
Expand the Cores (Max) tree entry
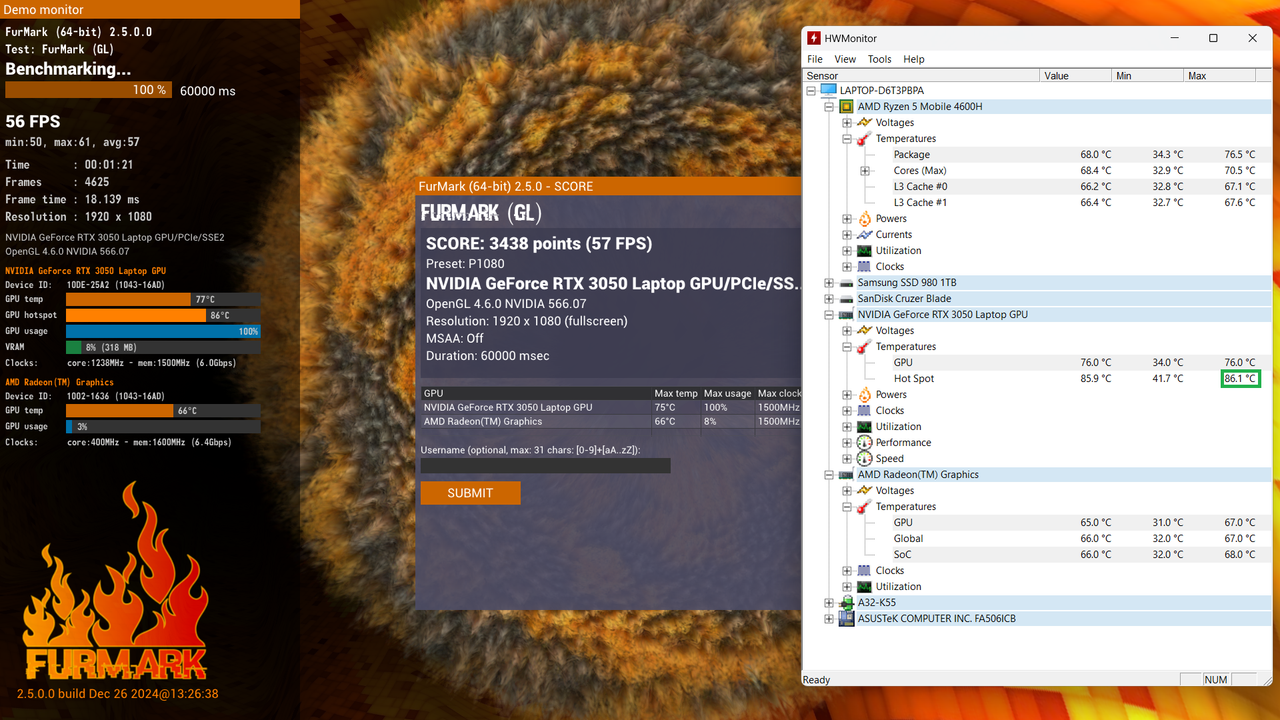865,170
